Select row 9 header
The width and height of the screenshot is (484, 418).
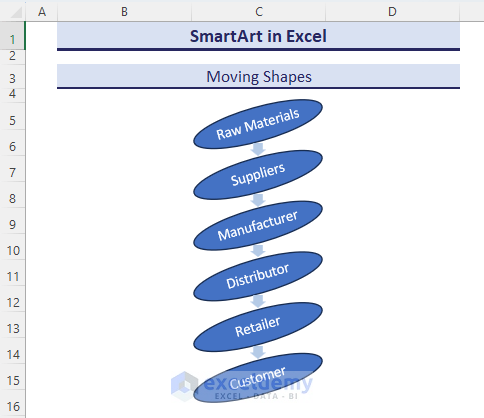point(12,221)
